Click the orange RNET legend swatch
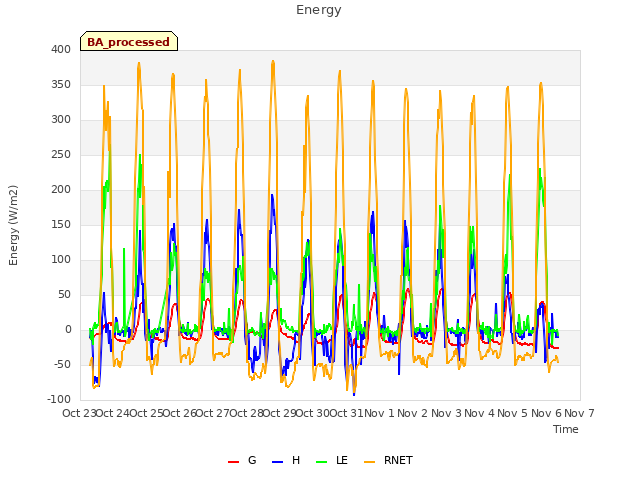The image size is (640, 480). [369, 462]
